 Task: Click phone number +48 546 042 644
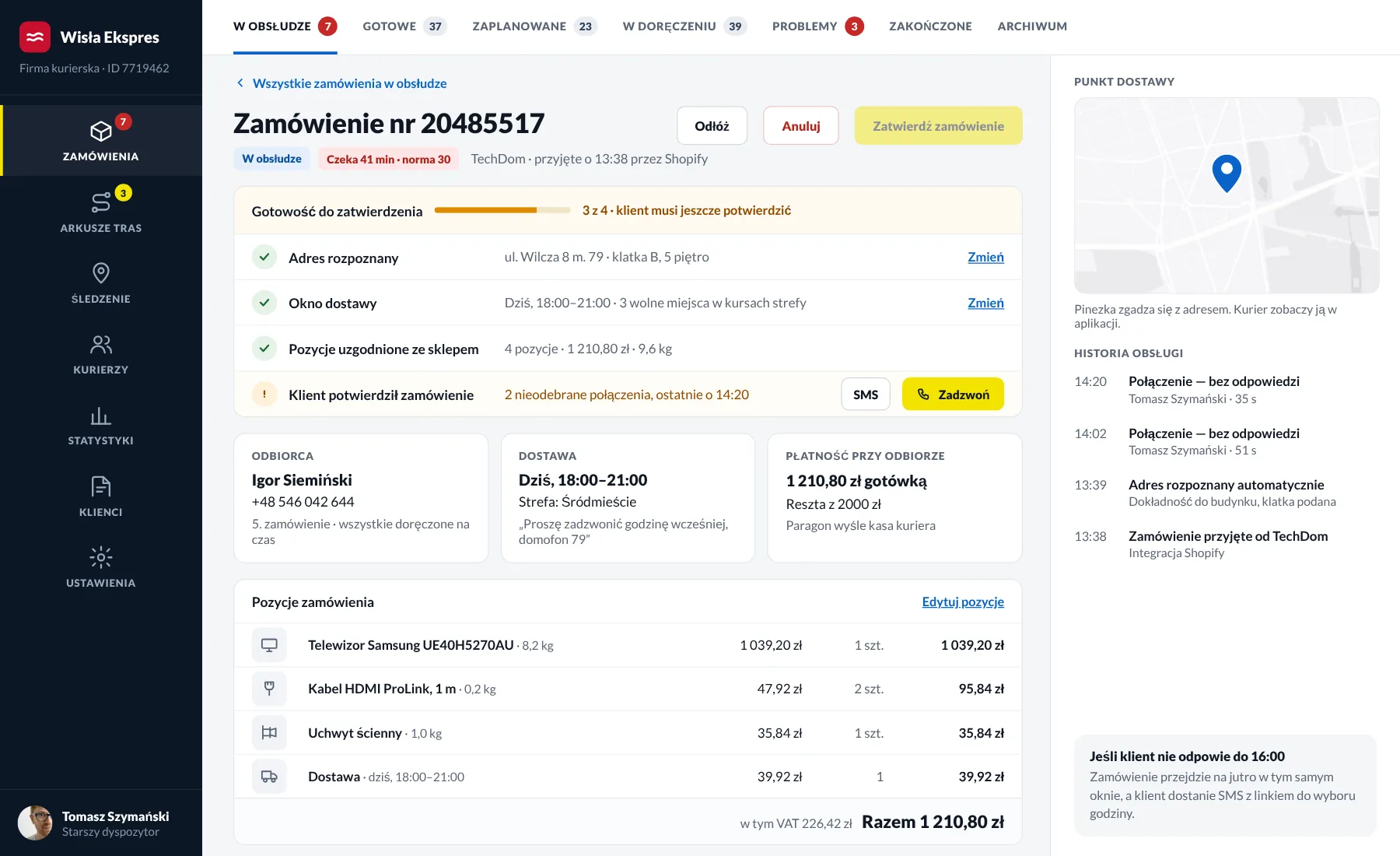pyautogui.click(x=303, y=502)
